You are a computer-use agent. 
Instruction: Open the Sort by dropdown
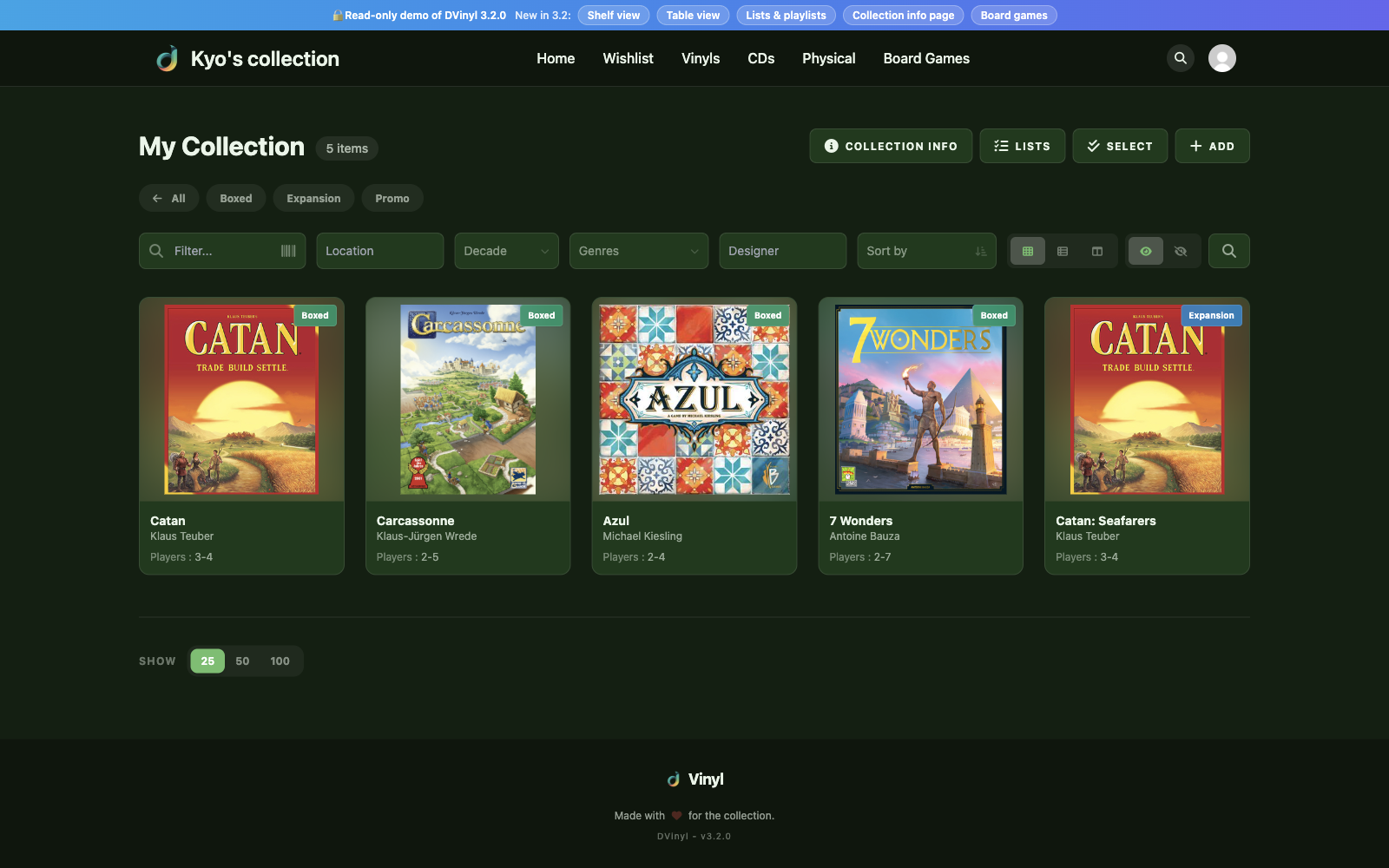(926, 251)
